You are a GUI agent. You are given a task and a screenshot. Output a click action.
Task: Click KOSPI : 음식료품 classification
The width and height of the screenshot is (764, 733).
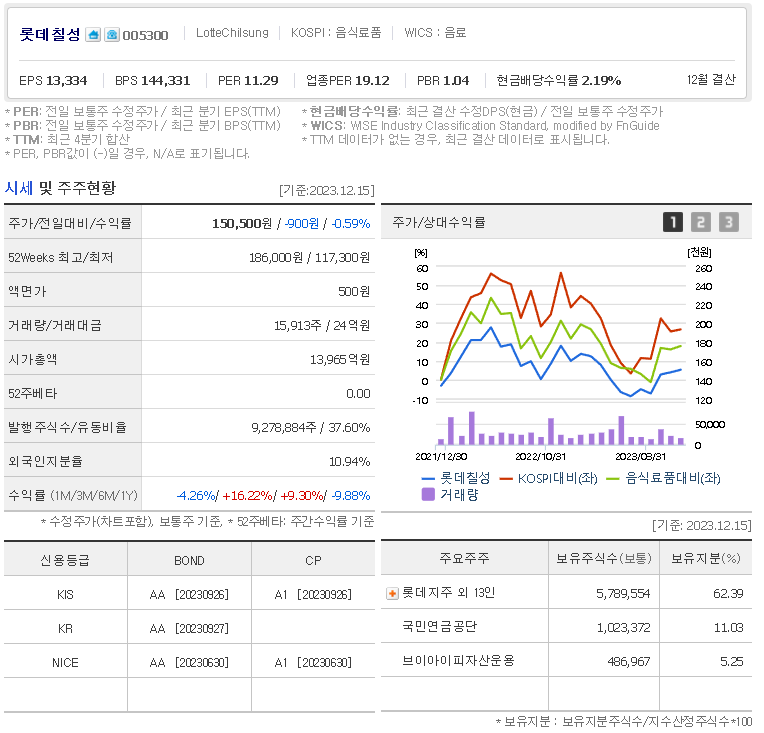(x=336, y=33)
